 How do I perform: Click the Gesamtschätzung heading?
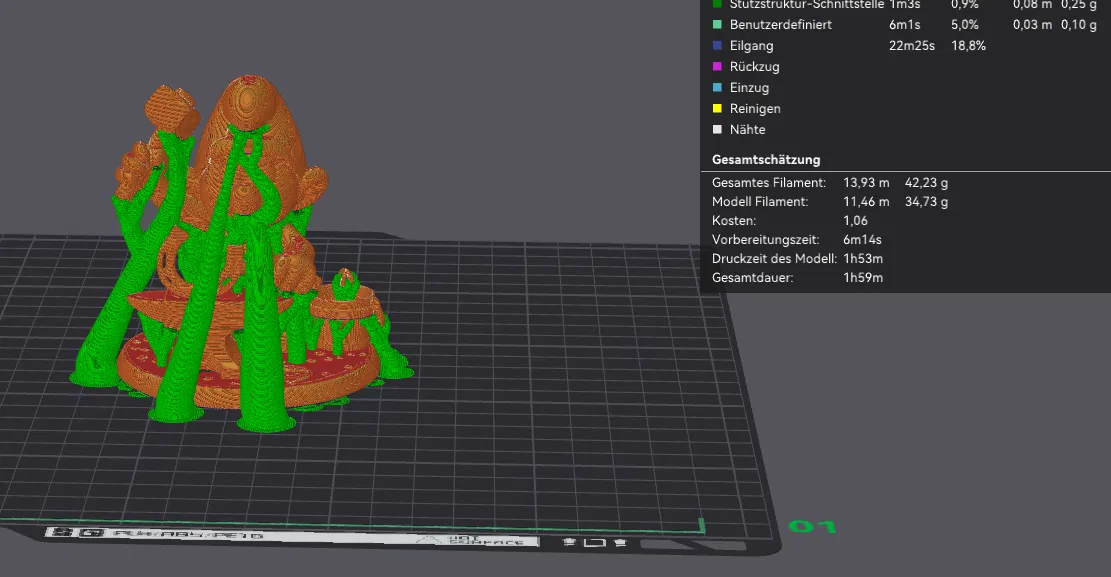[766, 159]
